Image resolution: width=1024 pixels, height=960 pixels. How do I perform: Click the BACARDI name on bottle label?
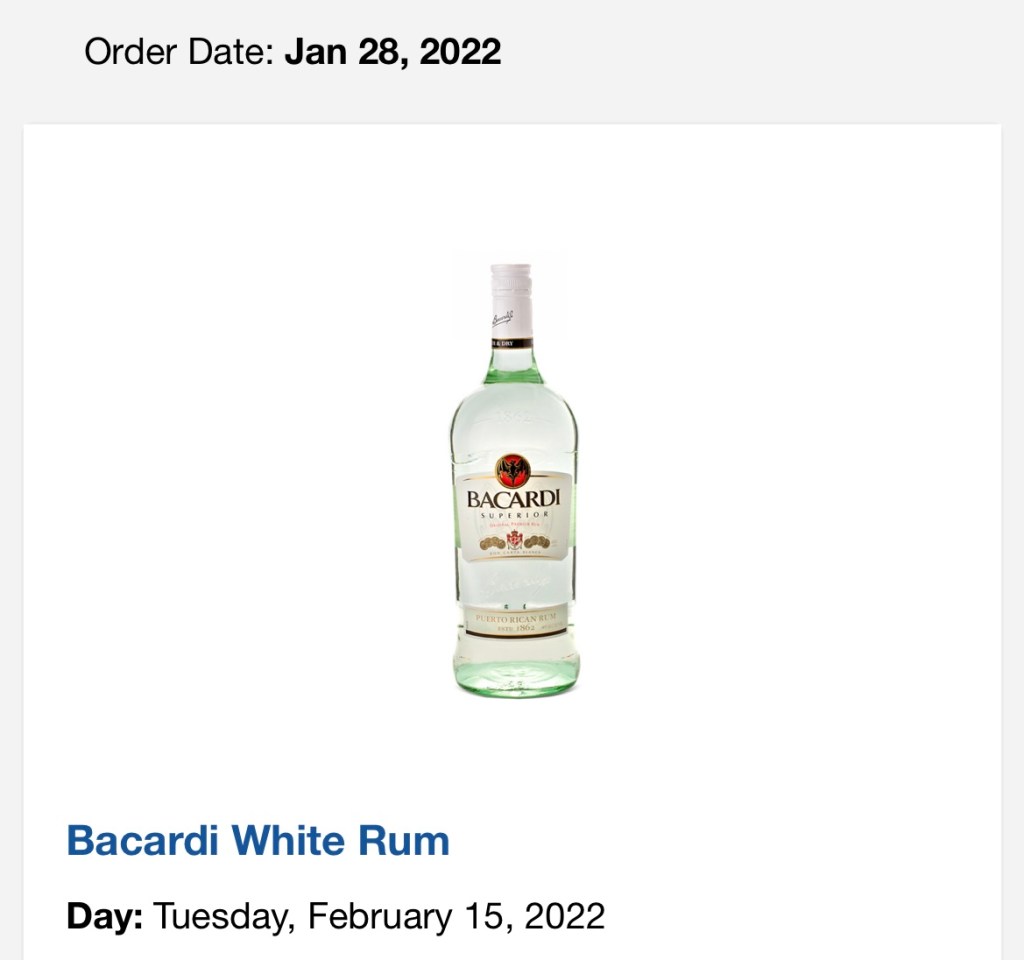click(513, 500)
